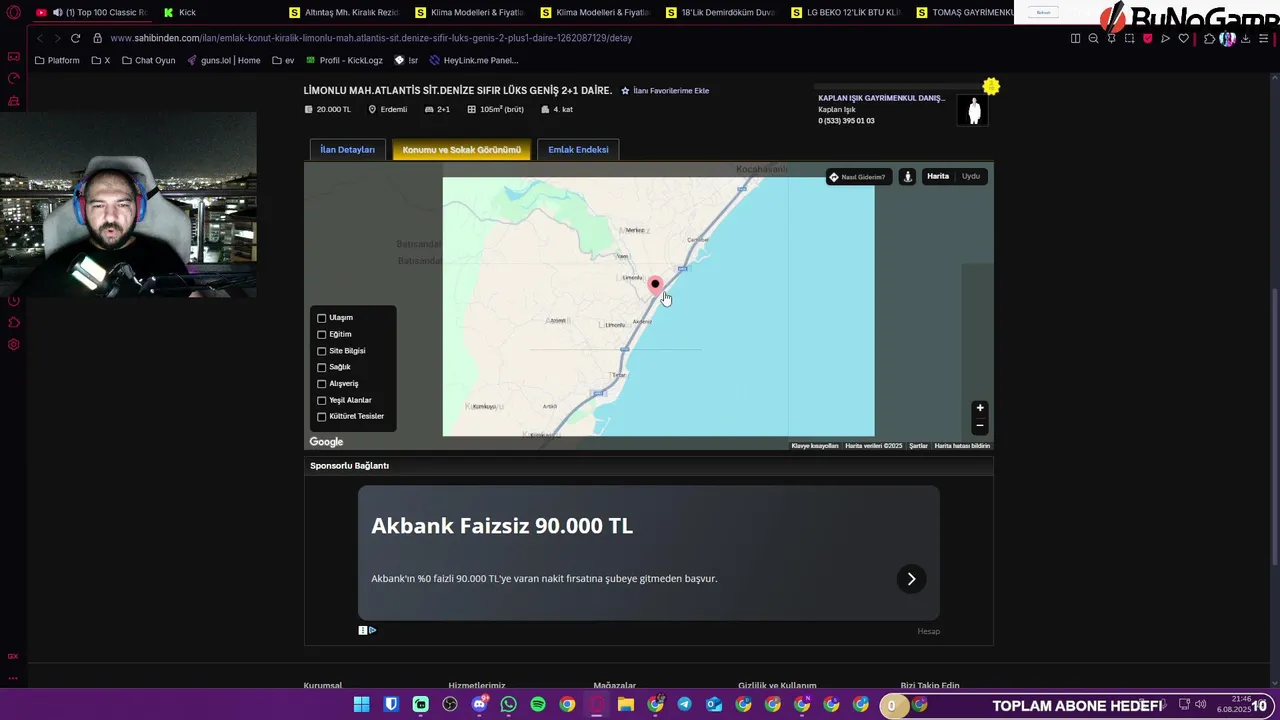Open the snapshot capture icon
1280x720 pixels.
(1129, 38)
